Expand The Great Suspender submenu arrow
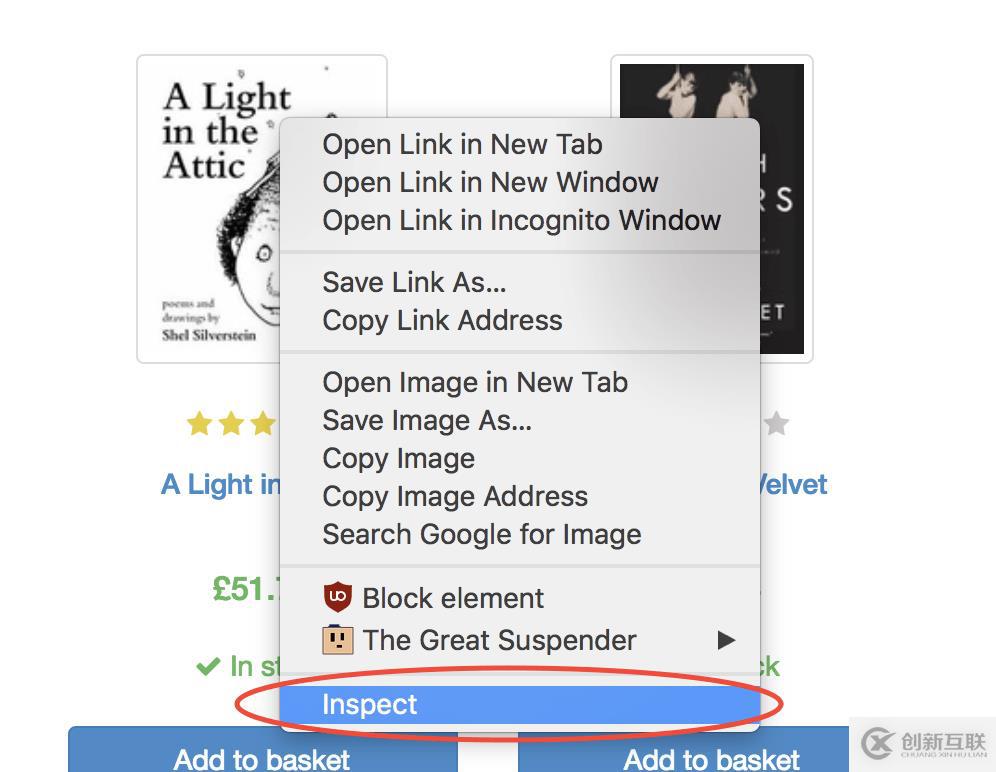This screenshot has width=996, height=772. 726,640
